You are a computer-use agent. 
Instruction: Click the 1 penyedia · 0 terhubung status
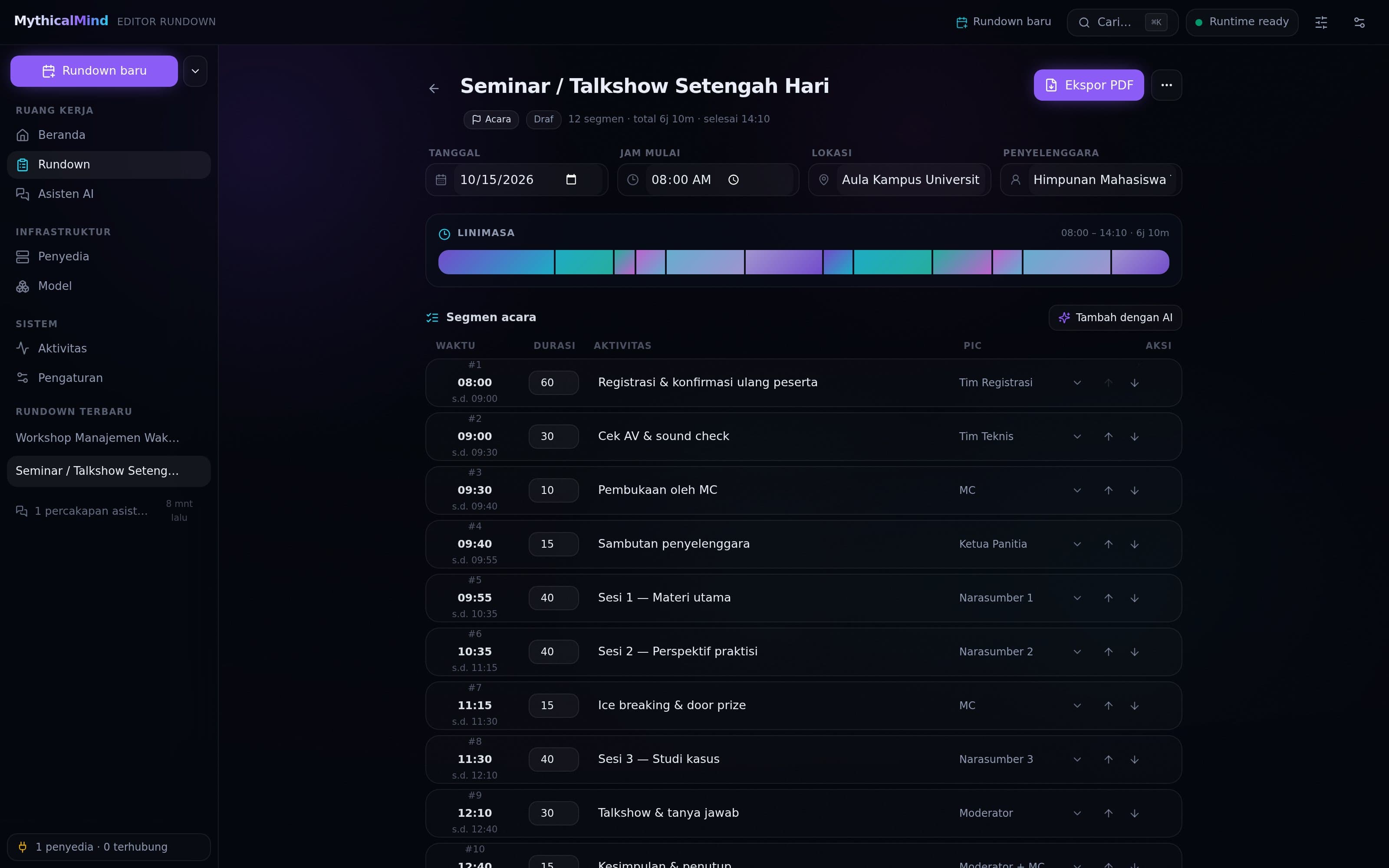pyautogui.click(x=109, y=847)
